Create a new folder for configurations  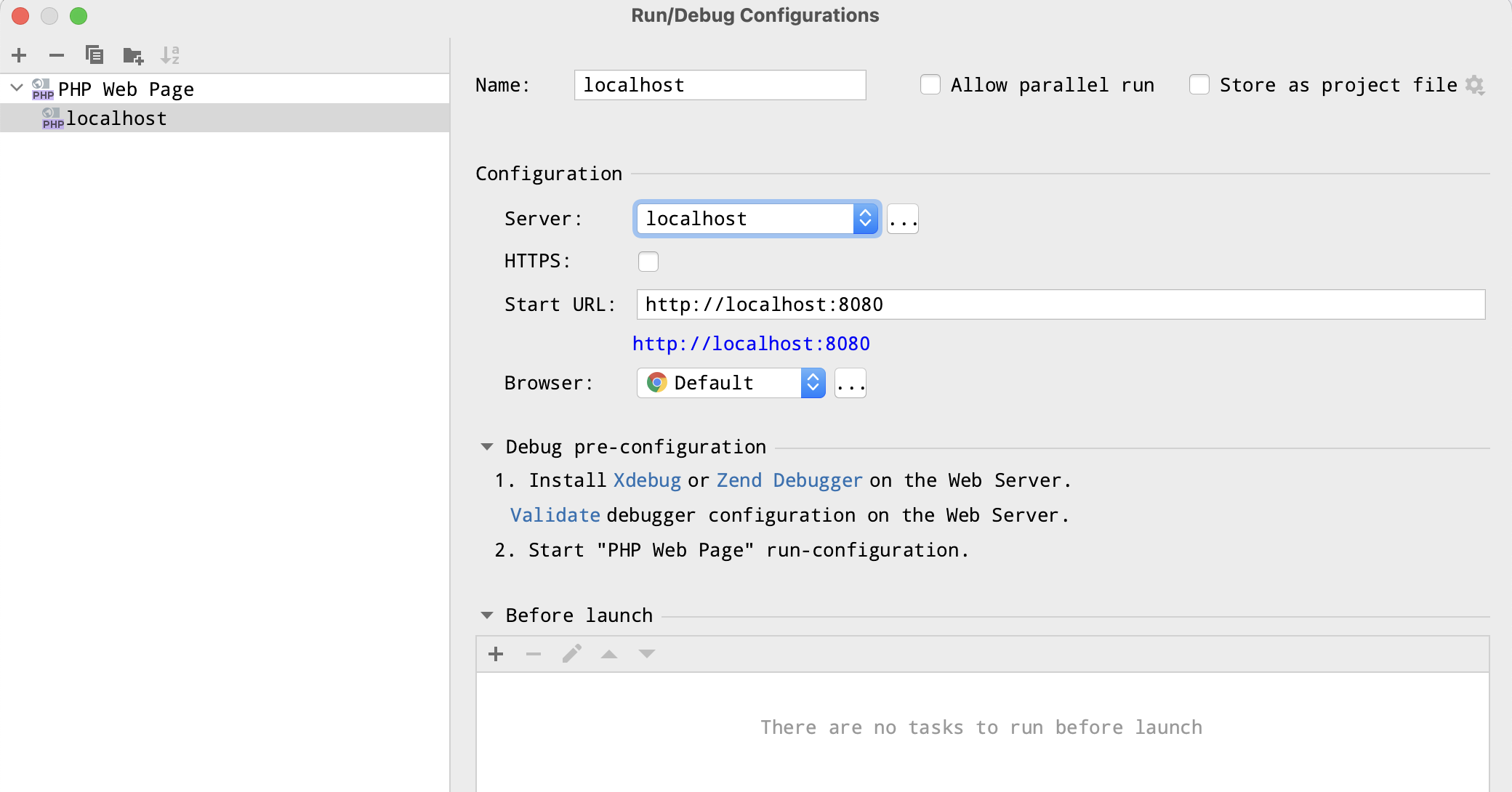pos(132,54)
